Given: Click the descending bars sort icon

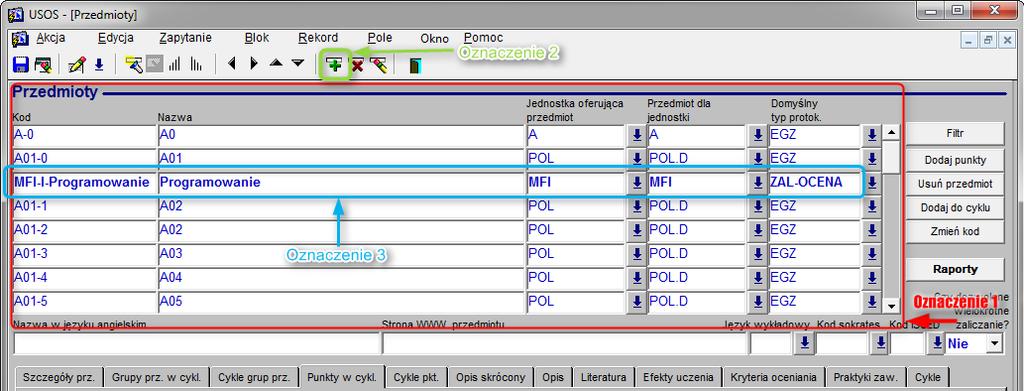Looking at the screenshot, I should click(x=196, y=65).
